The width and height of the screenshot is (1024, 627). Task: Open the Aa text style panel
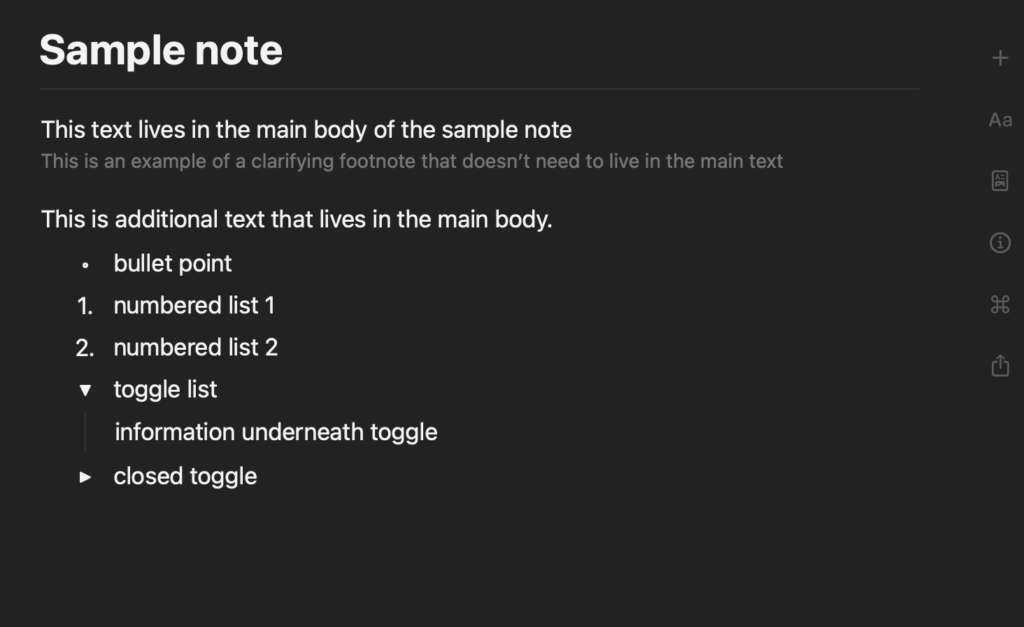tap(999, 119)
